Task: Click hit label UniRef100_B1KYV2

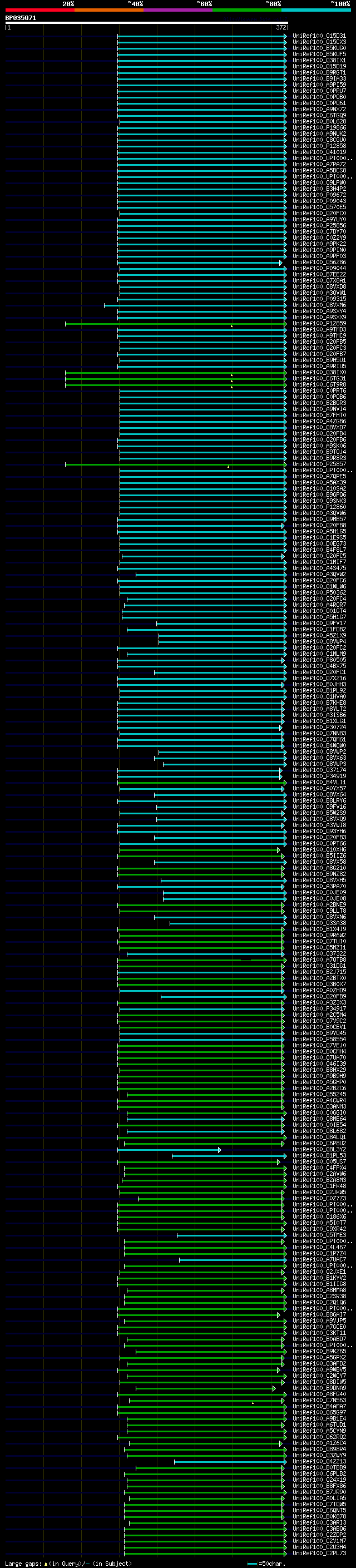Action: coord(319,1278)
